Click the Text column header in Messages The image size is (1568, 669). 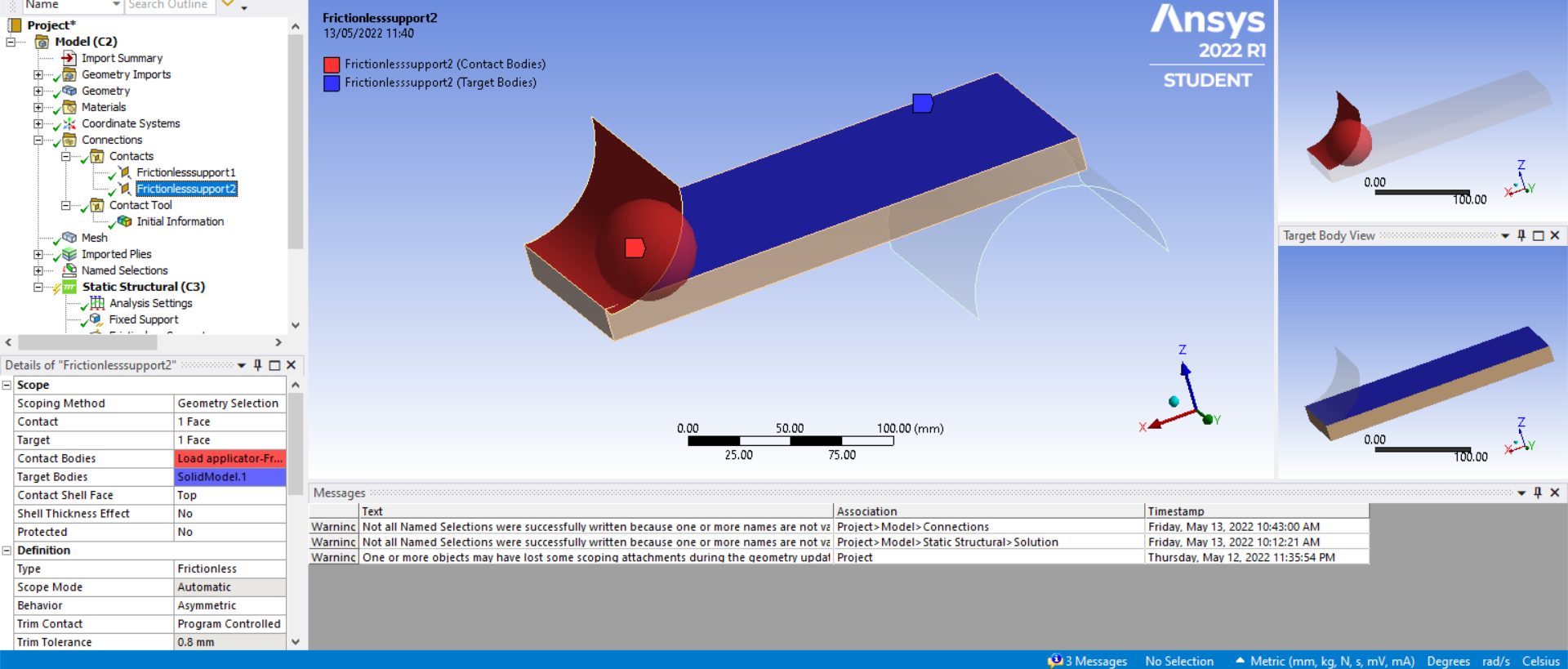point(596,511)
